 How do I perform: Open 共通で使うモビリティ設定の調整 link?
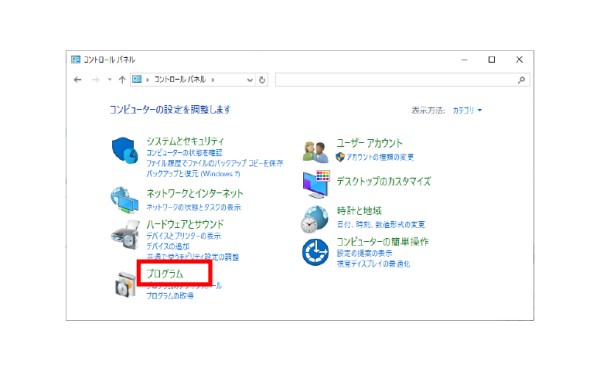point(192,257)
